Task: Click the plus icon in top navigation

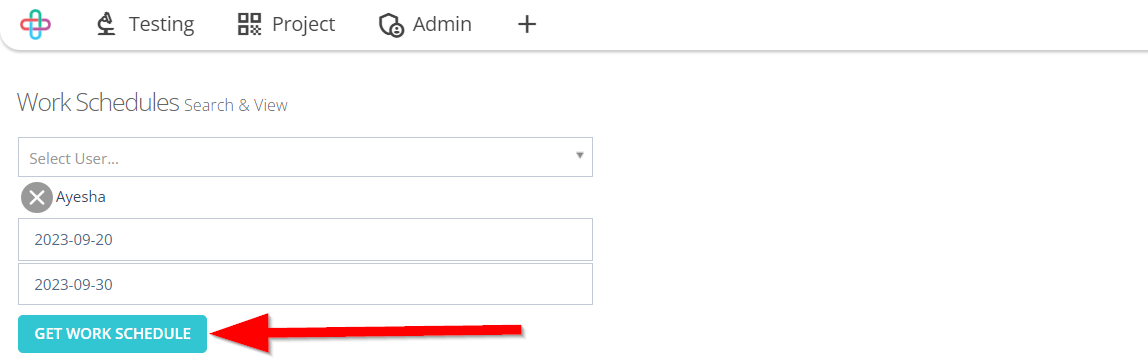Action: click(x=527, y=24)
